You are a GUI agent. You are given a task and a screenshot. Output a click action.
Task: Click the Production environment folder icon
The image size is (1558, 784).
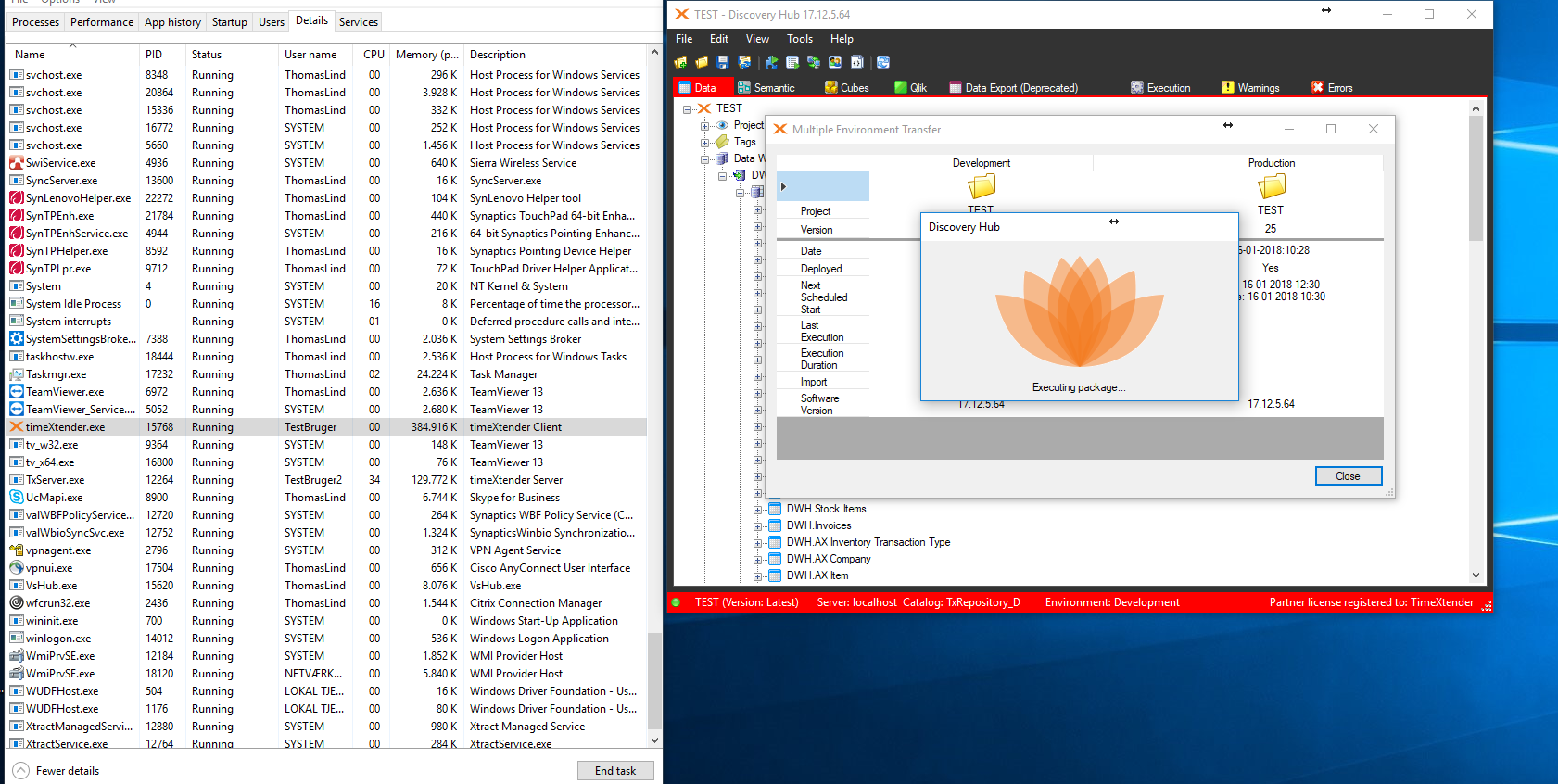click(x=1272, y=186)
